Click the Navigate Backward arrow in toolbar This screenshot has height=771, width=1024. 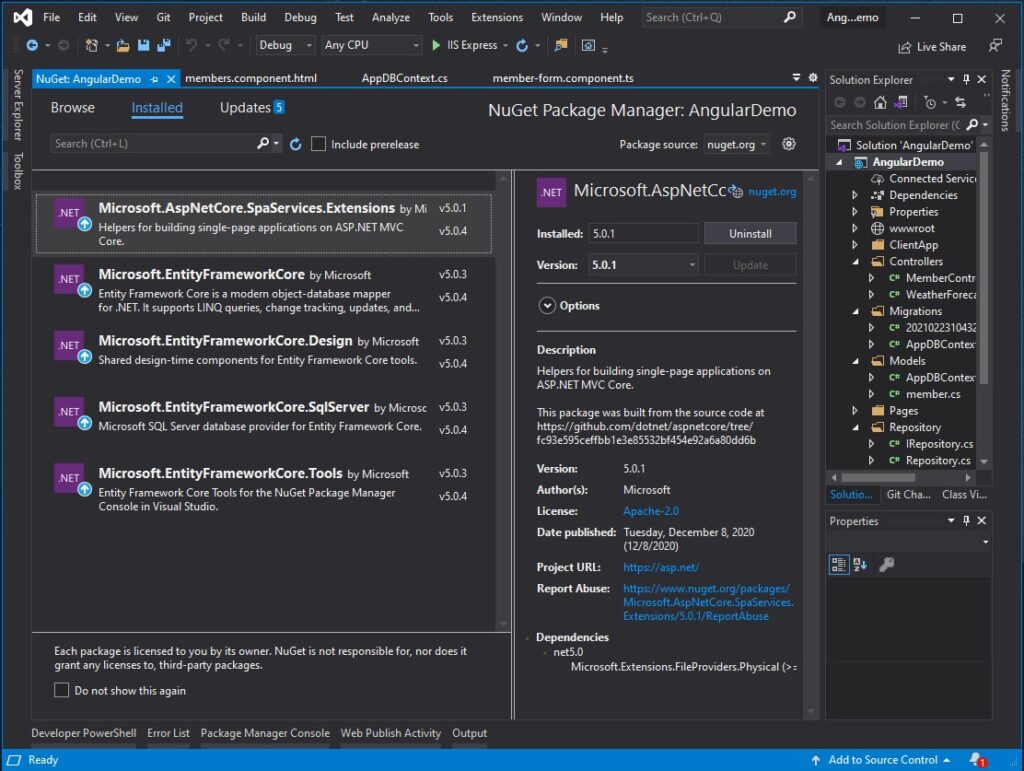click(31, 45)
